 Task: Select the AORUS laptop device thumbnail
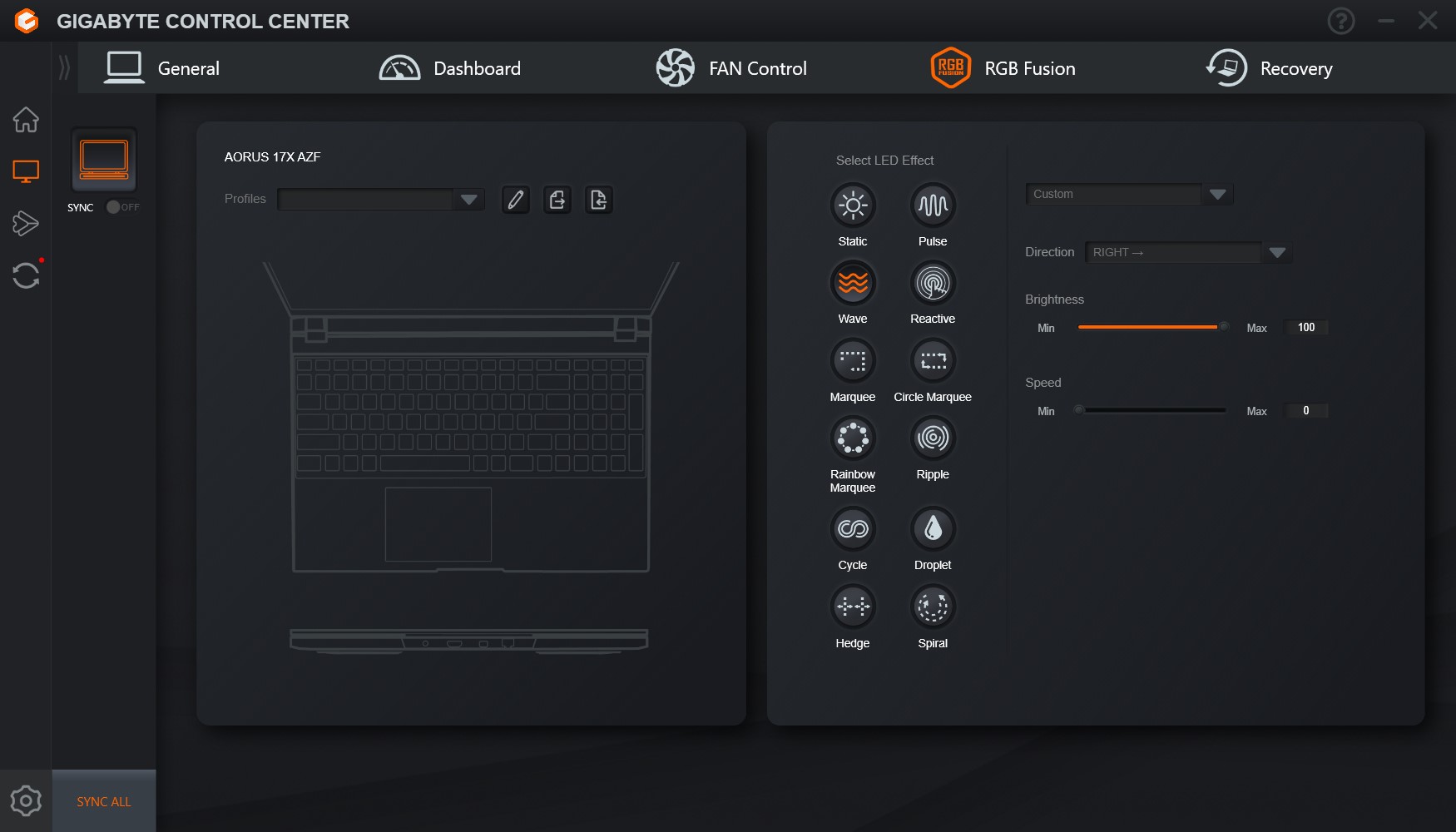pos(104,160)
